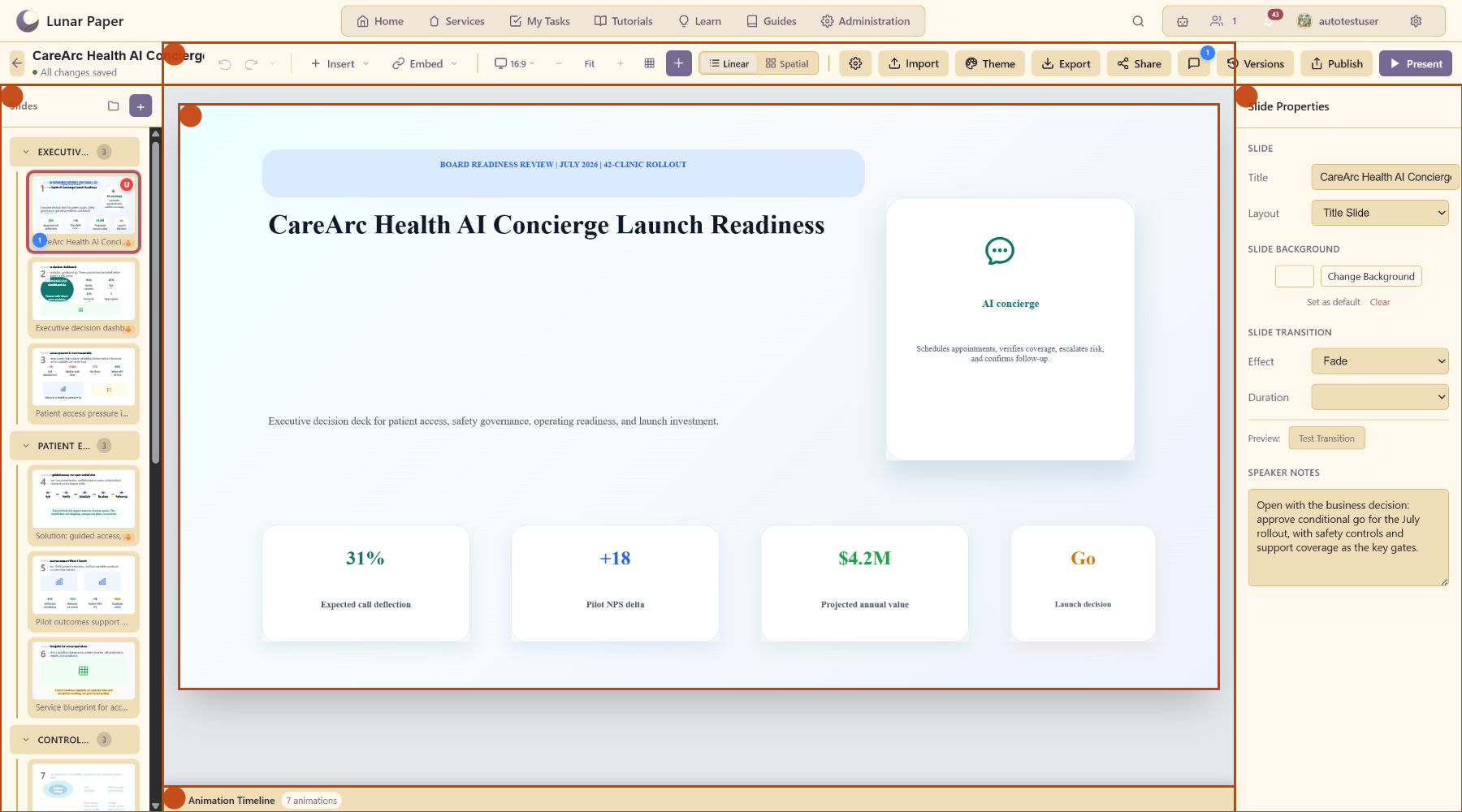The width and height of the screenshot is (1462, 812).
Task: Click the zoom out minus icon
Action: tap(559, 63)
